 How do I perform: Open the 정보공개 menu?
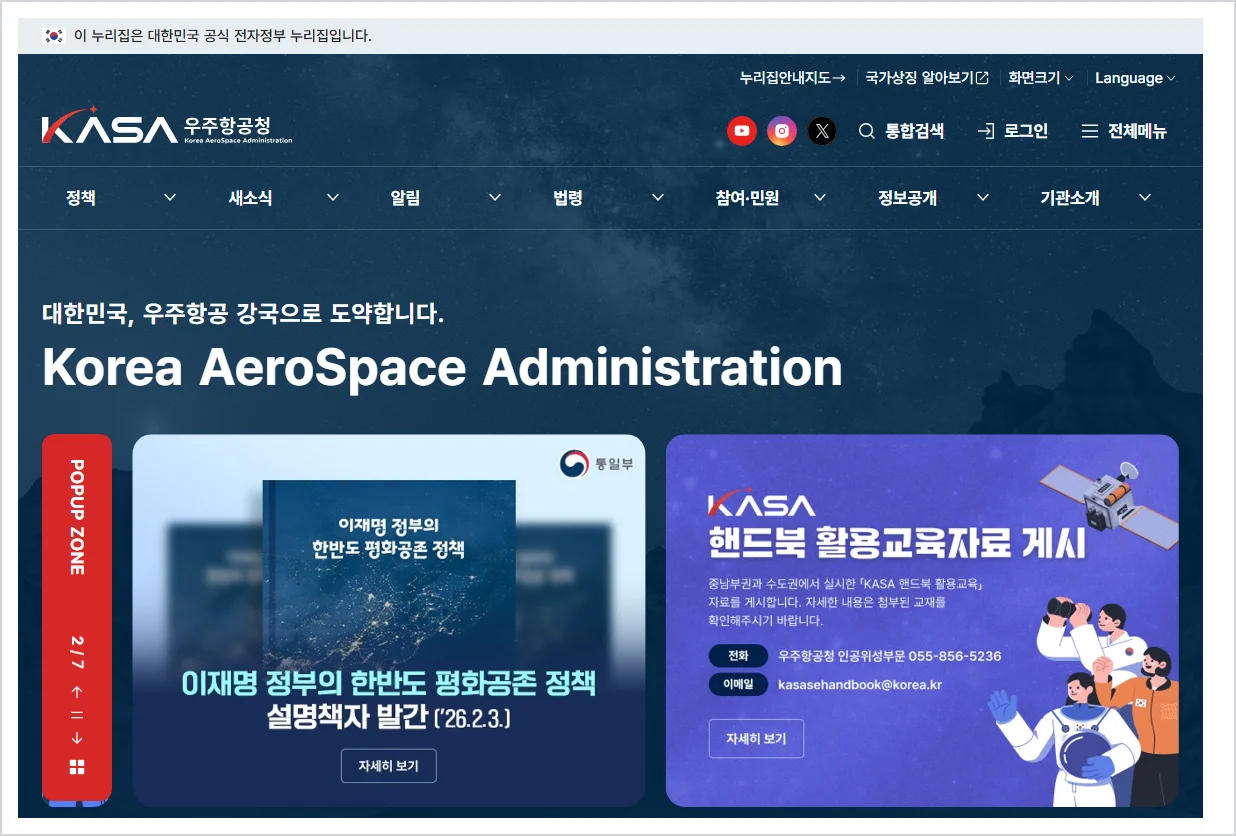point(907,198)
